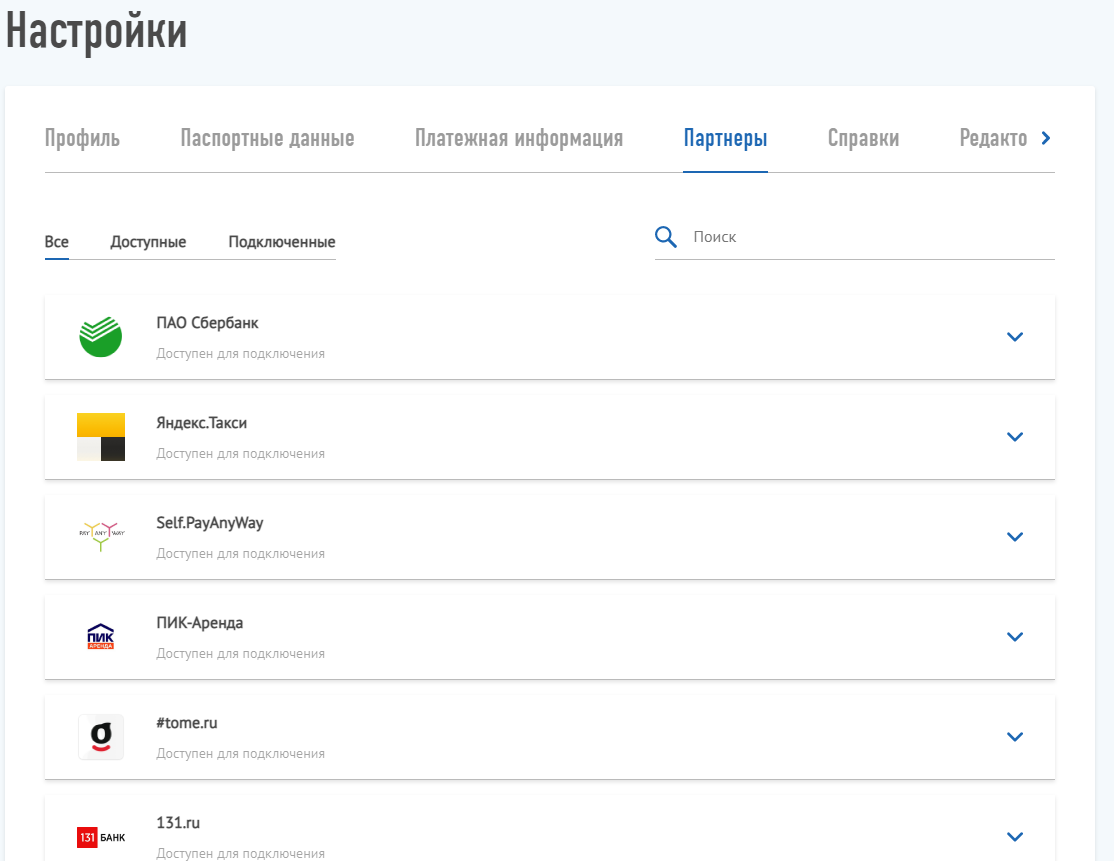1114x861 pixels.
Task: Expand the #tome.ru partner chevron
Action: click(x=1015, y=737)
